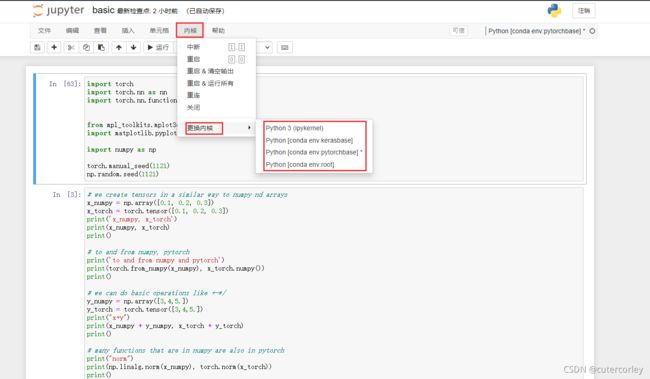Move cell up with the up arrow
The image size is (650, 379).
[119, 47]
